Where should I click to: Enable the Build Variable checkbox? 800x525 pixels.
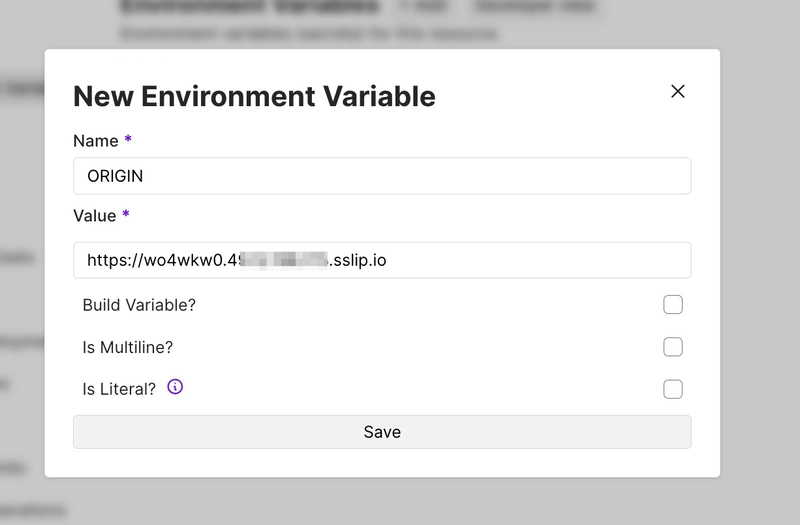coord(672,305)
